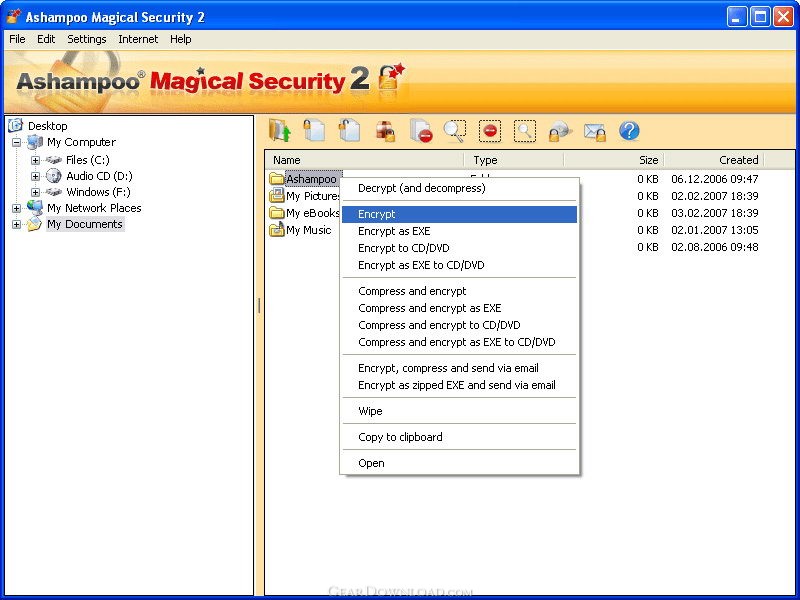Image resolution: width=800 pixels, height=600 pixels.
Task: Choose Encrypt as zipped EXE and send via email
Action: pos(459,385)
